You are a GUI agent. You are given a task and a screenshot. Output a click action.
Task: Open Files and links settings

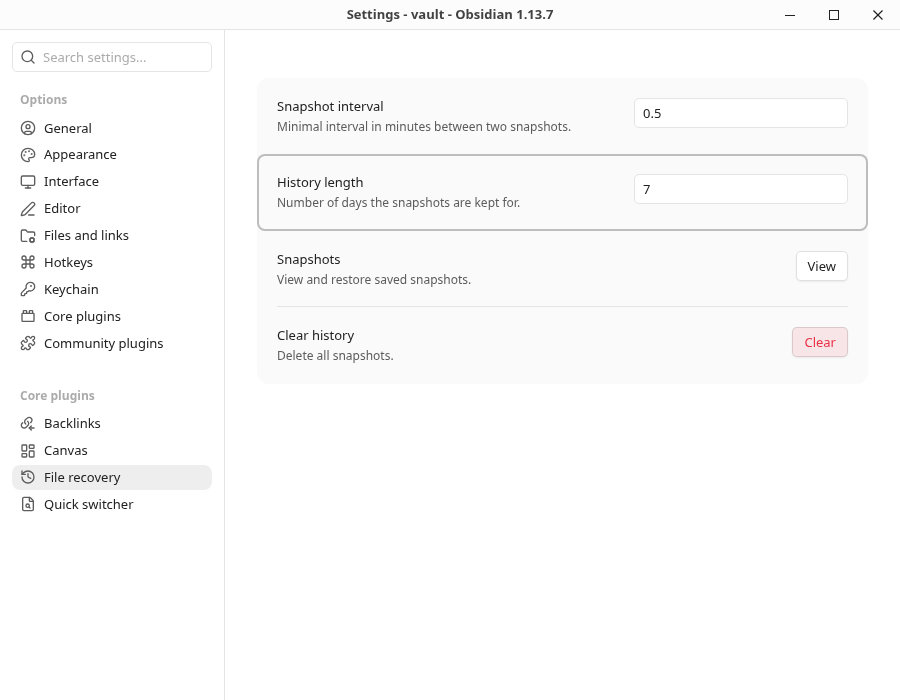pos(112,236)
